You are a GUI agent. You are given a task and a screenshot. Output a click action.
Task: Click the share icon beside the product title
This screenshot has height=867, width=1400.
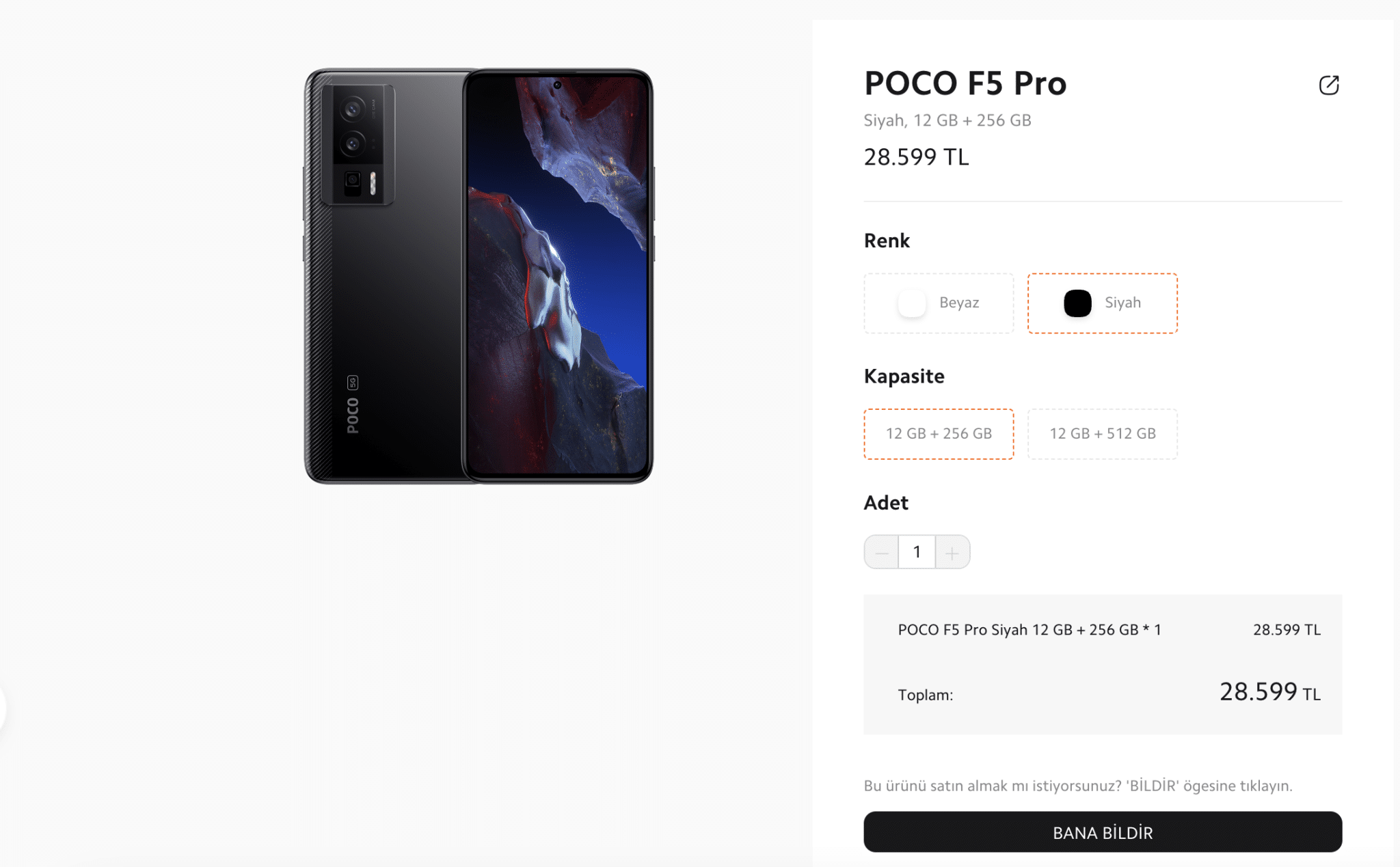[1328, 85]
